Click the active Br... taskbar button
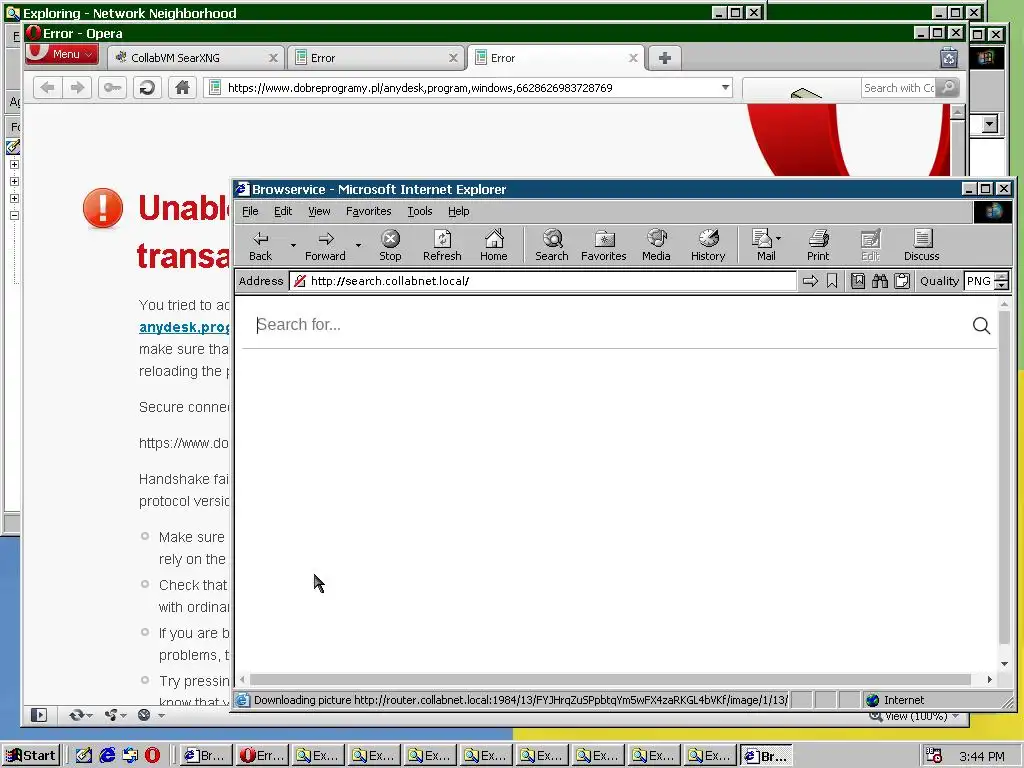The height and width of the screenshot is (768, 1024). coord(767,756)
